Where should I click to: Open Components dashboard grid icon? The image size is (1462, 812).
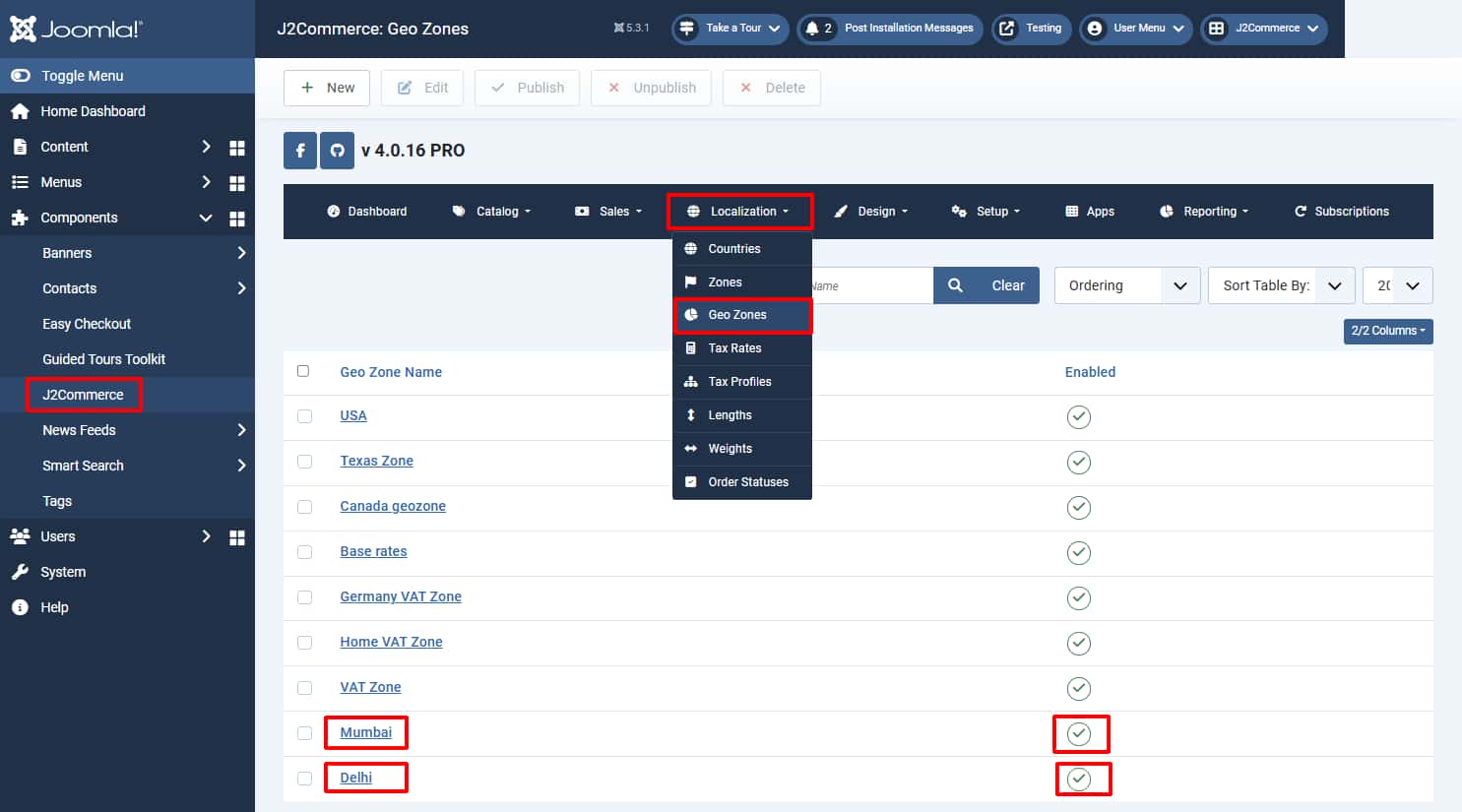237,219
